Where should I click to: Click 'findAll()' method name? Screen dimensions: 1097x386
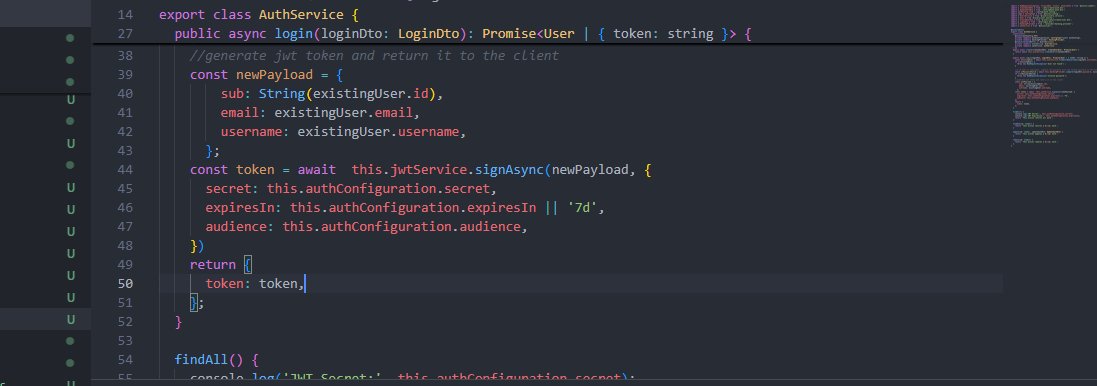tap(208, 359)
